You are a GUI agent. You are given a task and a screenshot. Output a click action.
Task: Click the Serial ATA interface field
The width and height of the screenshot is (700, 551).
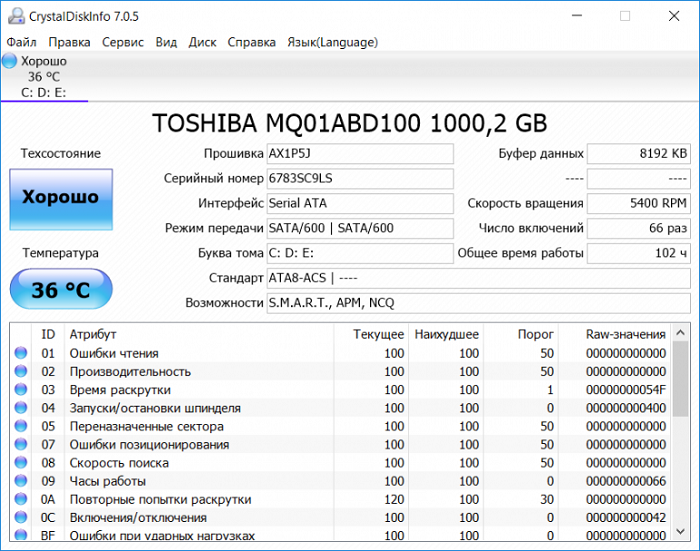pyautogui.click(x=360, y=204)
